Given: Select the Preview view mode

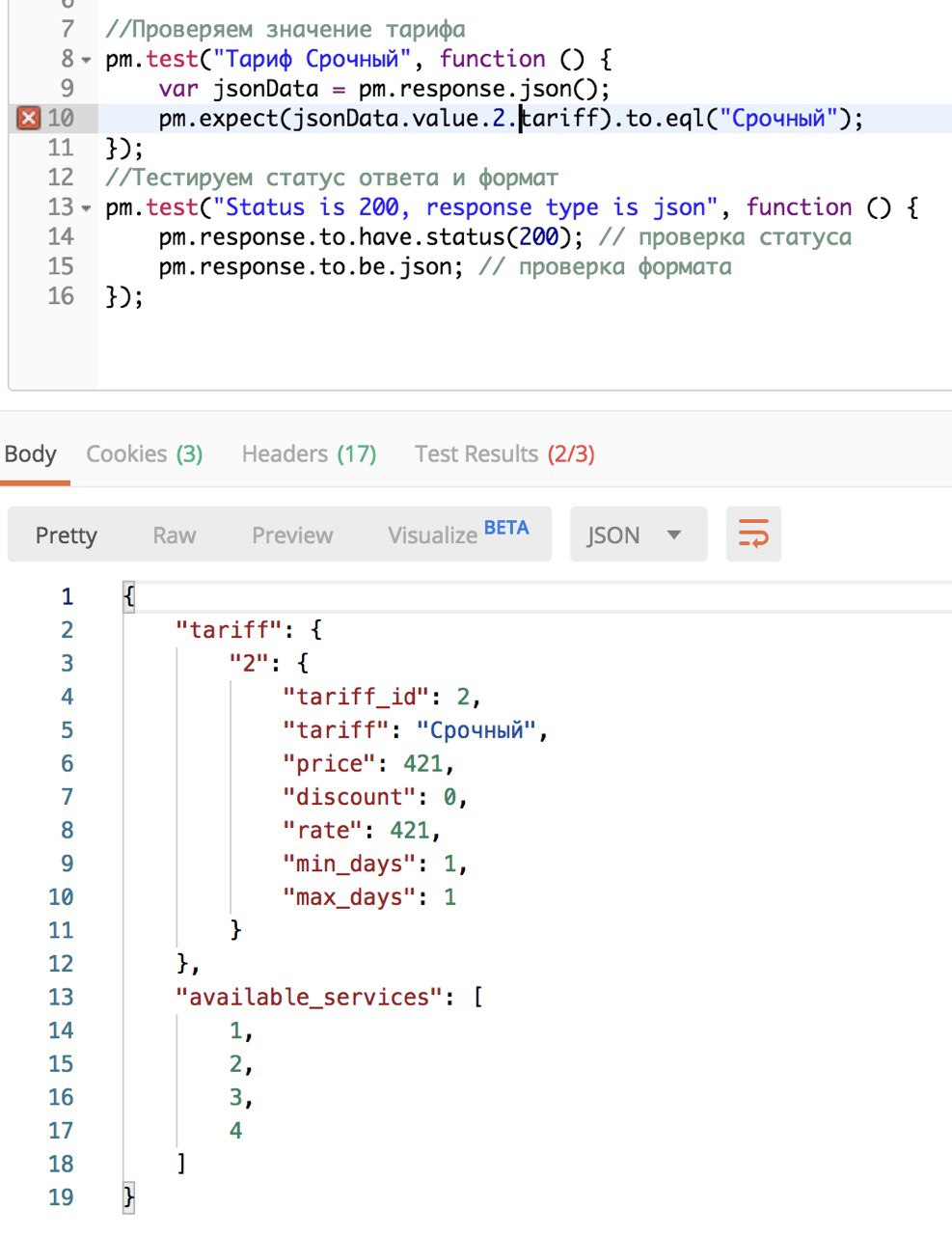Looking at the screenshot, I should (292, 535).
